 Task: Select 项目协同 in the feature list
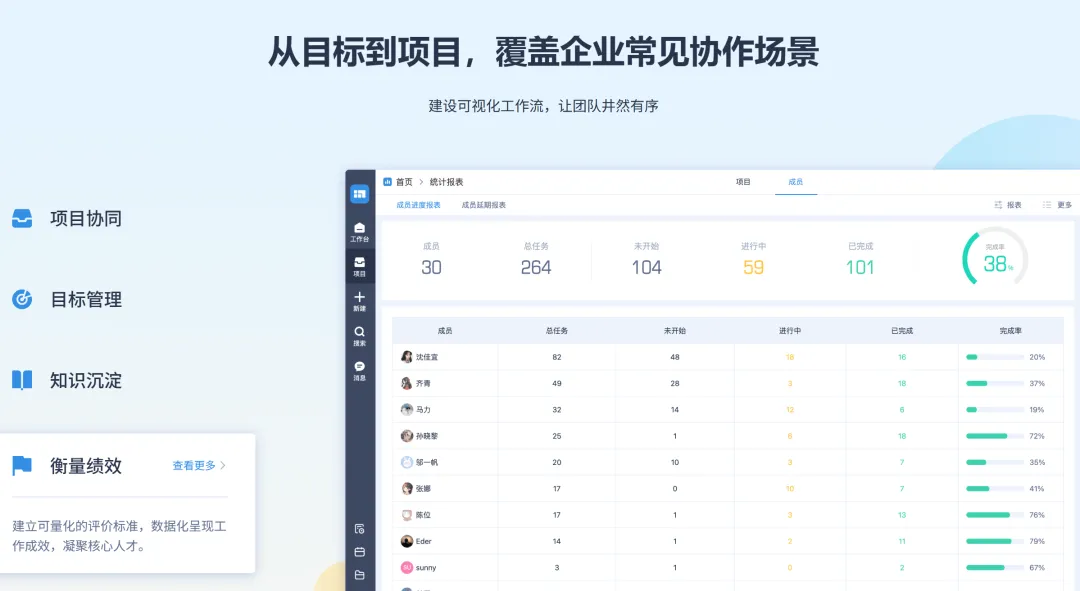[86, 218]
